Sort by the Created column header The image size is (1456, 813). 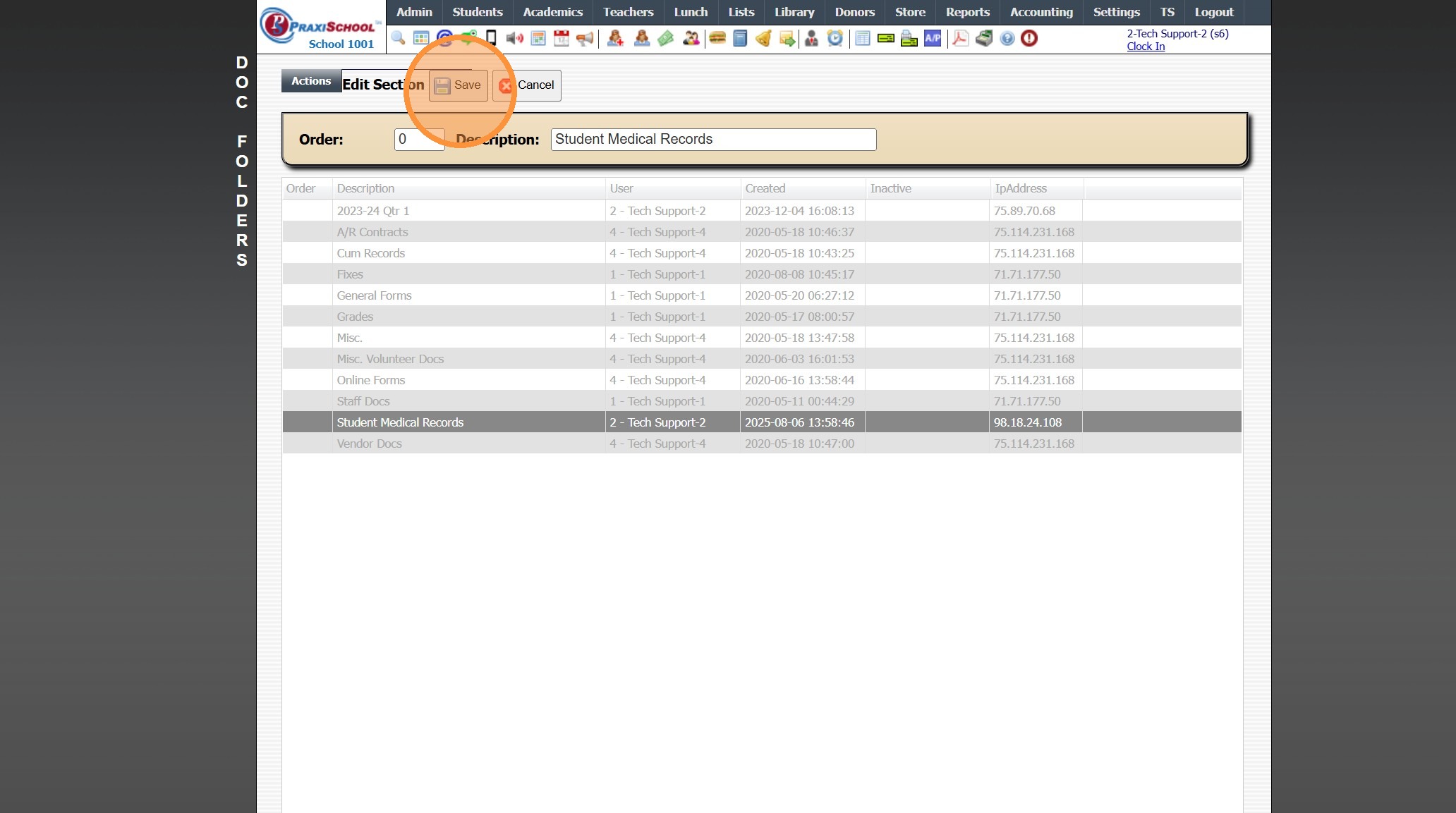[x=765, y=188]
